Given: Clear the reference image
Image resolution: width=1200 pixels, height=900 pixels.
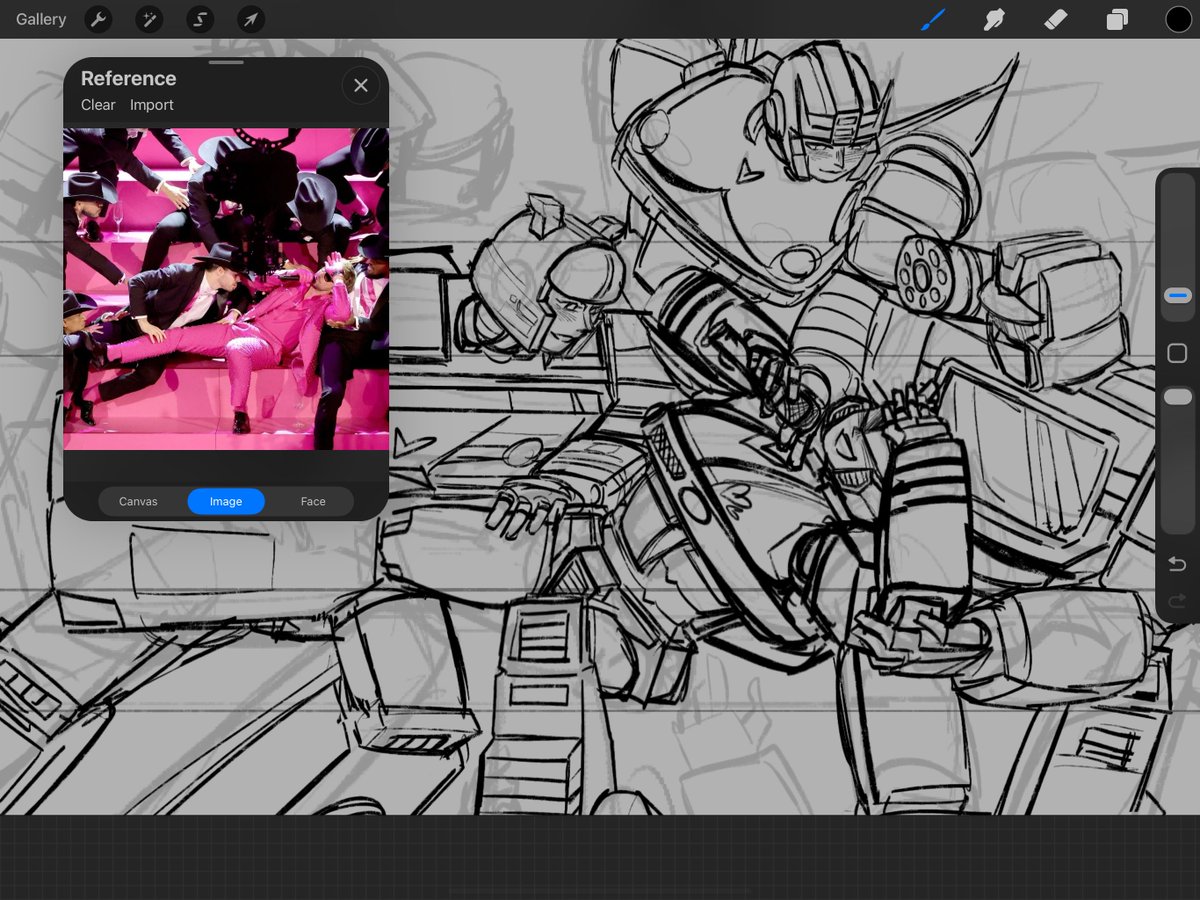Looking at the screenshot, I should pos(98,105).
